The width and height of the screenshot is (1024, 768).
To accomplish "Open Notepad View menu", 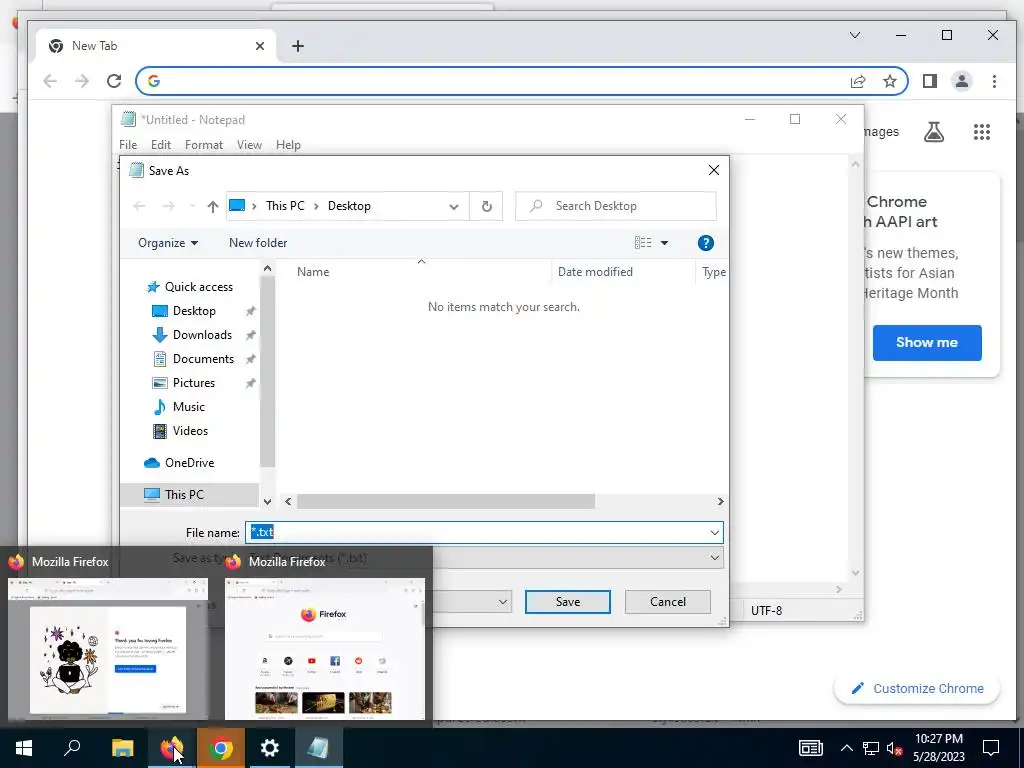I will tap(249, 145).
